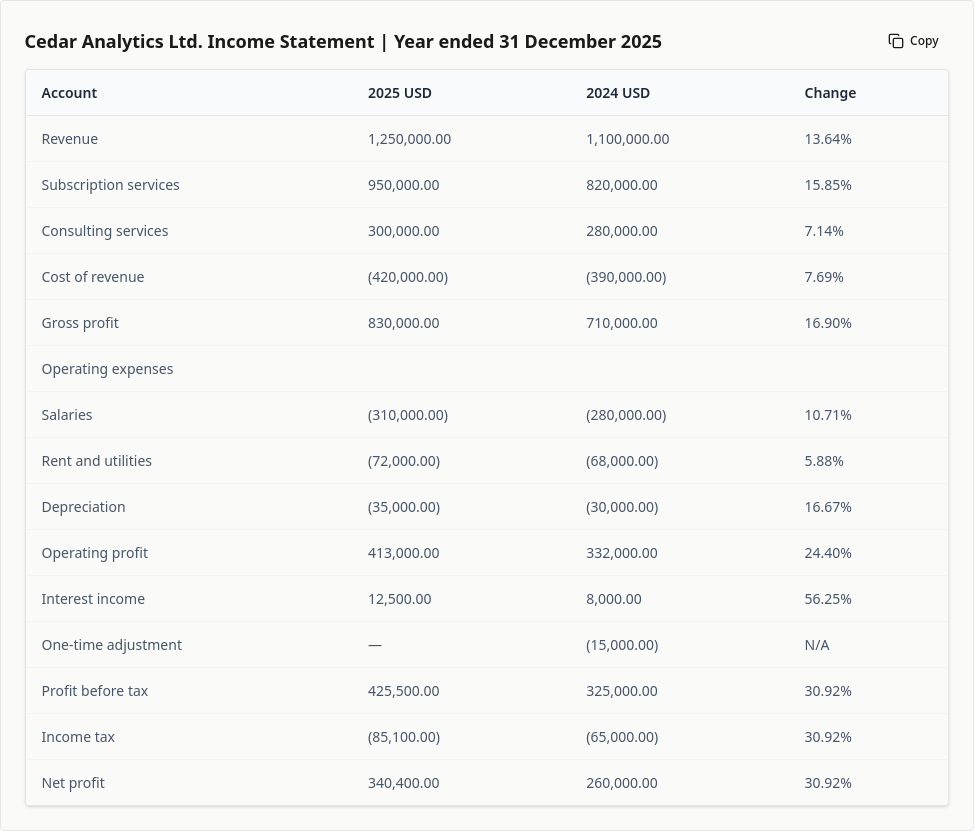Click the 5.88% change value
The height and width of the screenshot is (831, 974).
point(824,461)
